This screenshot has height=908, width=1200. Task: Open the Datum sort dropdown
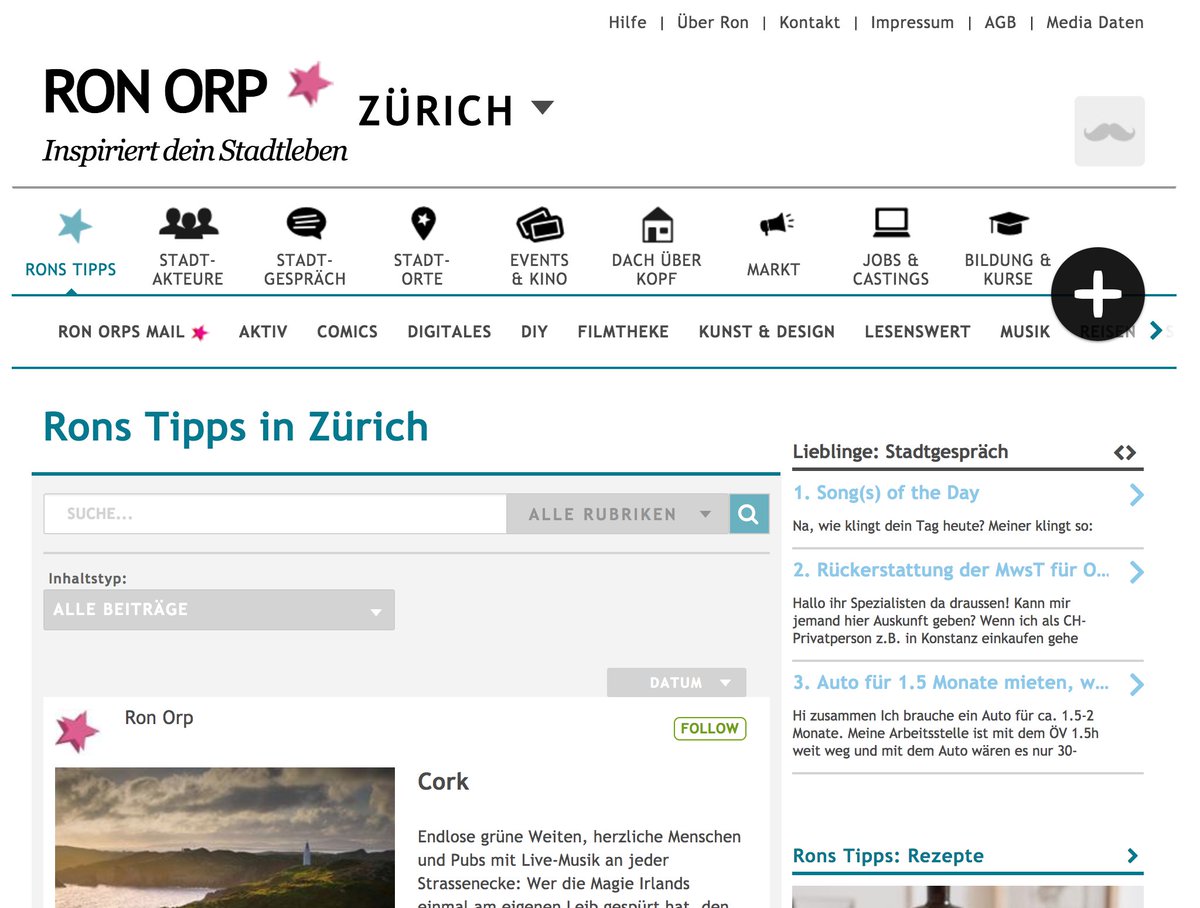point(677,683)
